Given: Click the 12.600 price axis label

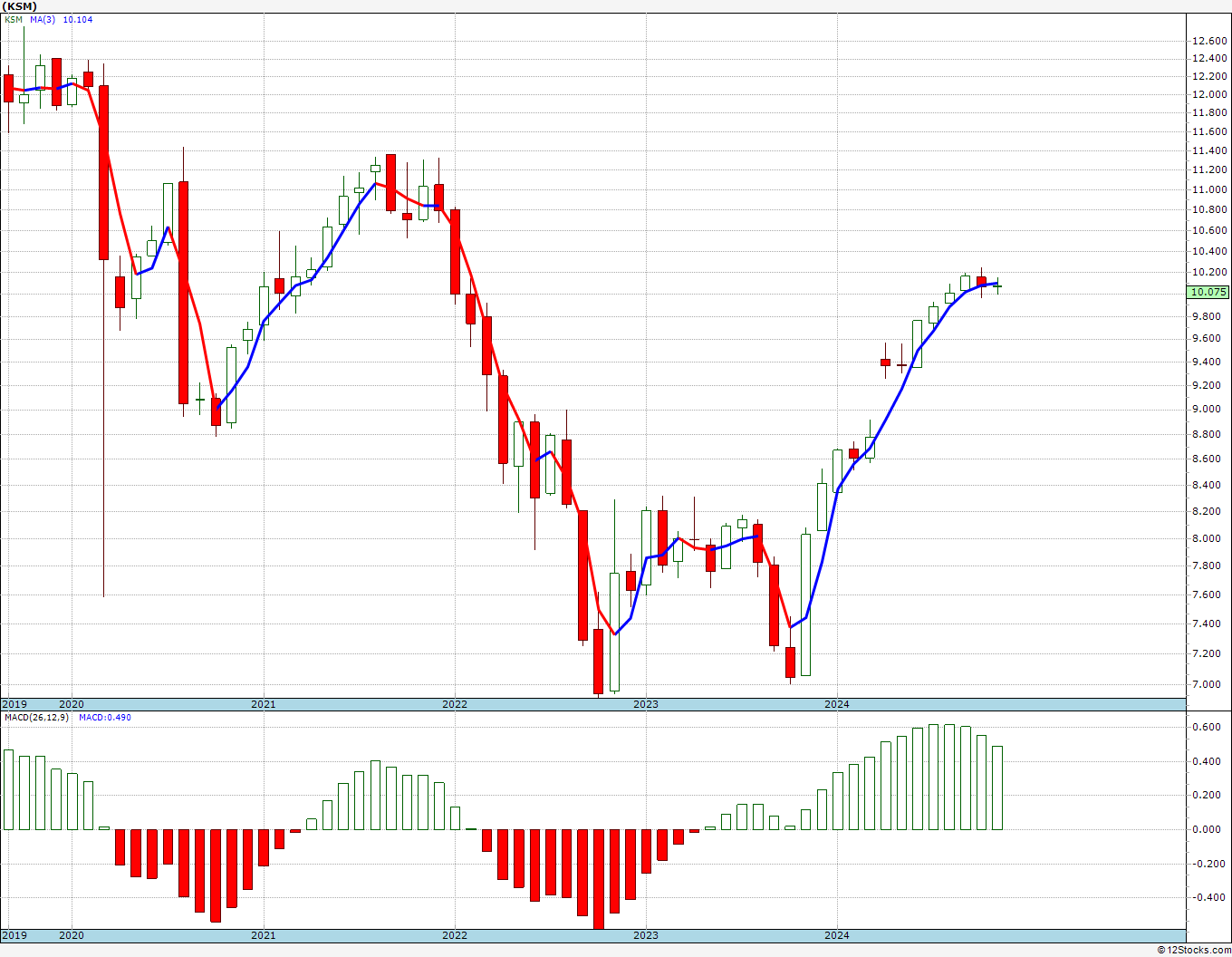Looking at the screenshot, I should click(x=1210, y=41).
